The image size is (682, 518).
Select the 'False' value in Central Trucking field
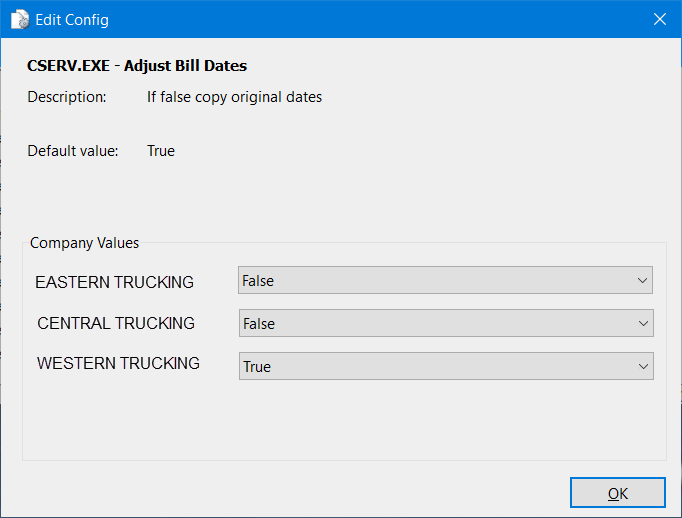[258, 324]
